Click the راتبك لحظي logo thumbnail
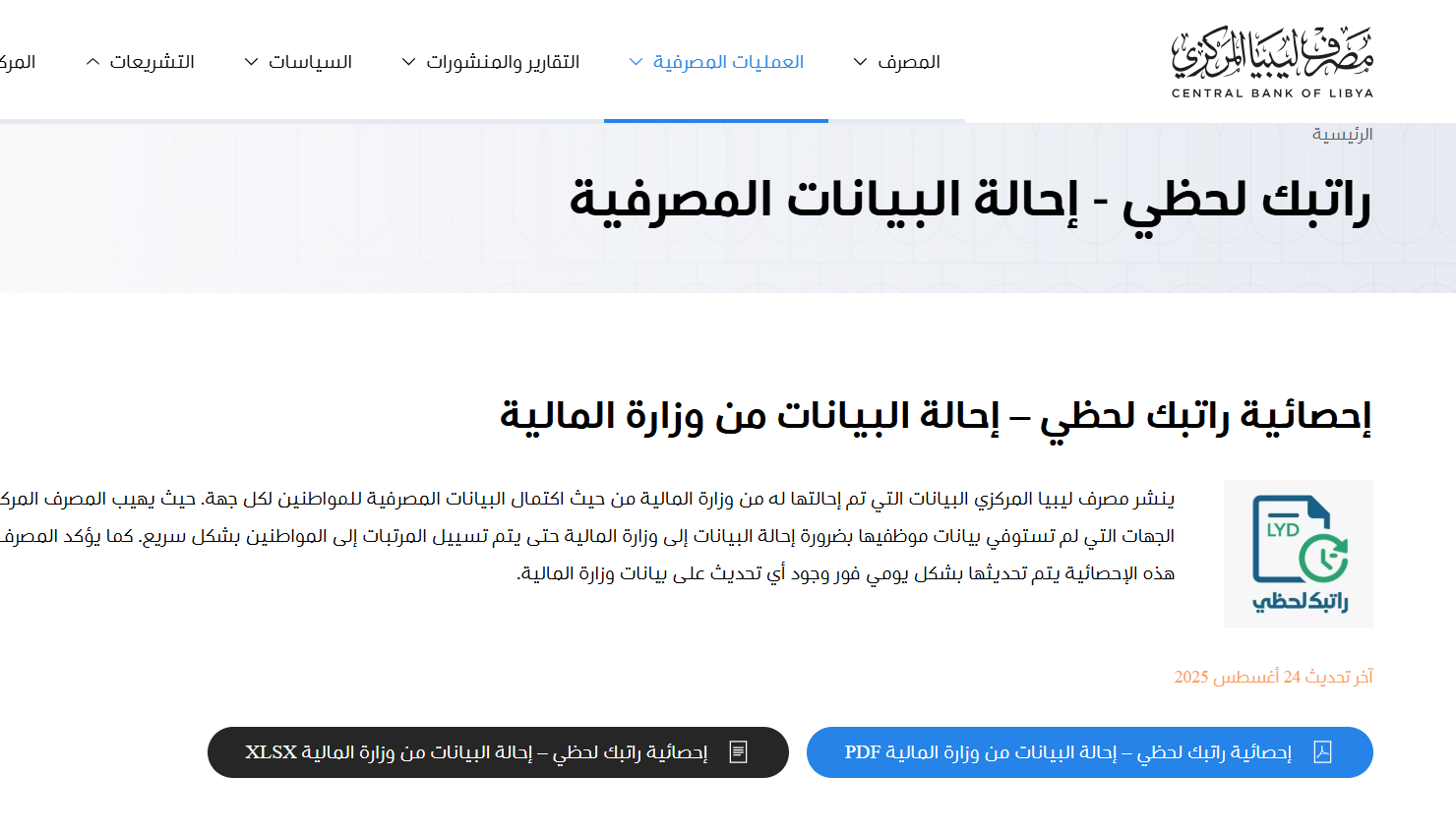The width and height of the screenshot is (1456, 836). [x=1299, y=554]
